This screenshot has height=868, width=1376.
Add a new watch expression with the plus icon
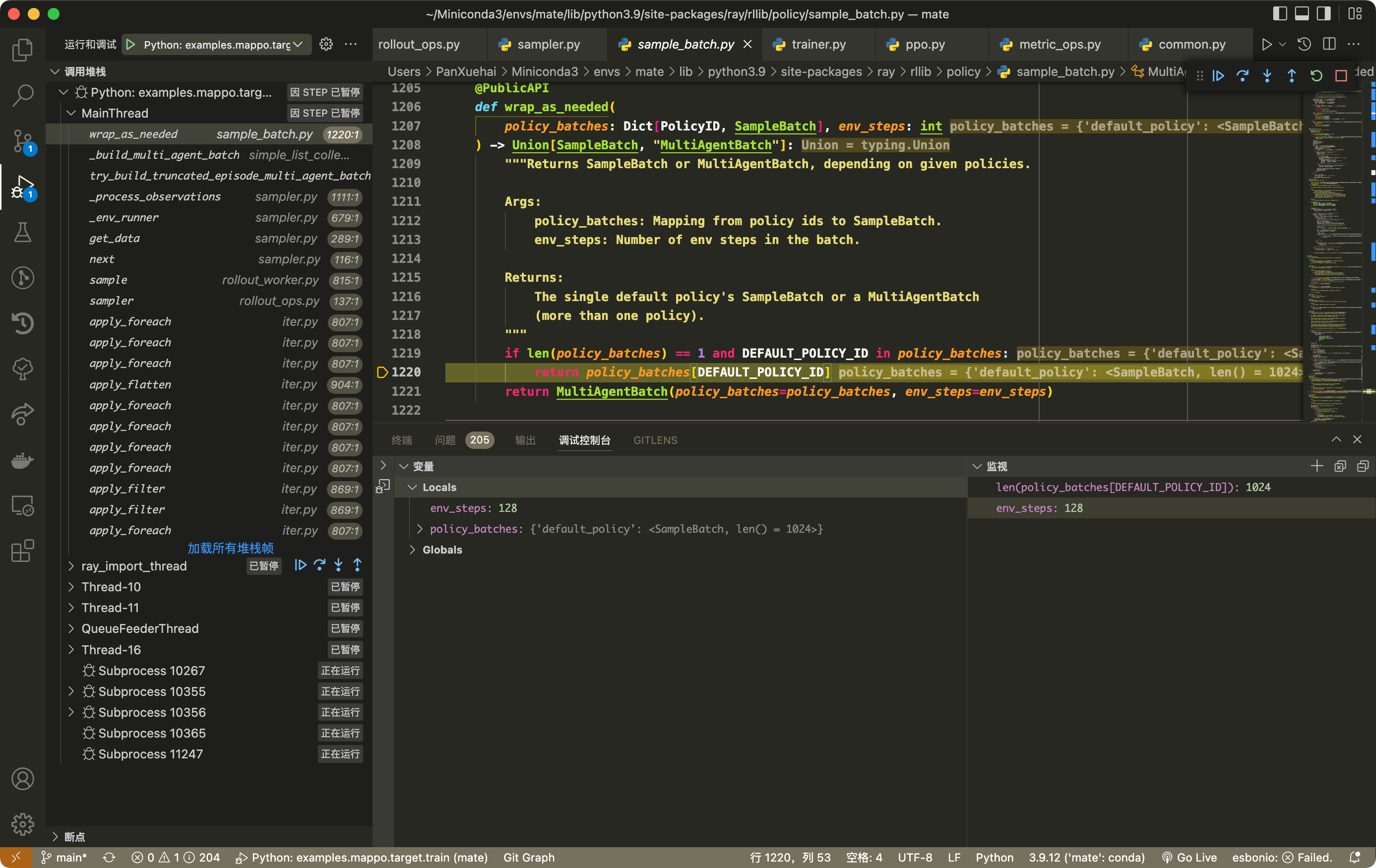[1317, 466]
